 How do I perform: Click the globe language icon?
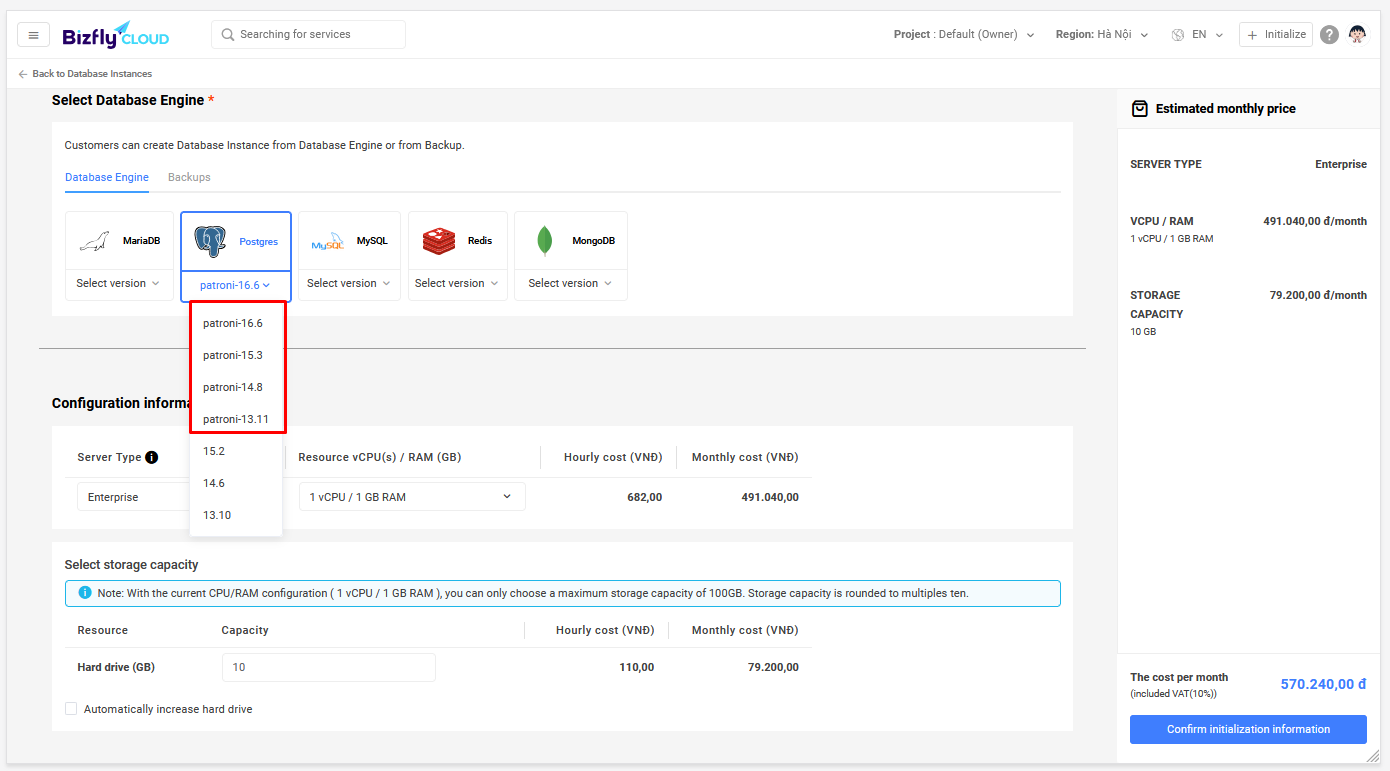tap(1178, 34)
